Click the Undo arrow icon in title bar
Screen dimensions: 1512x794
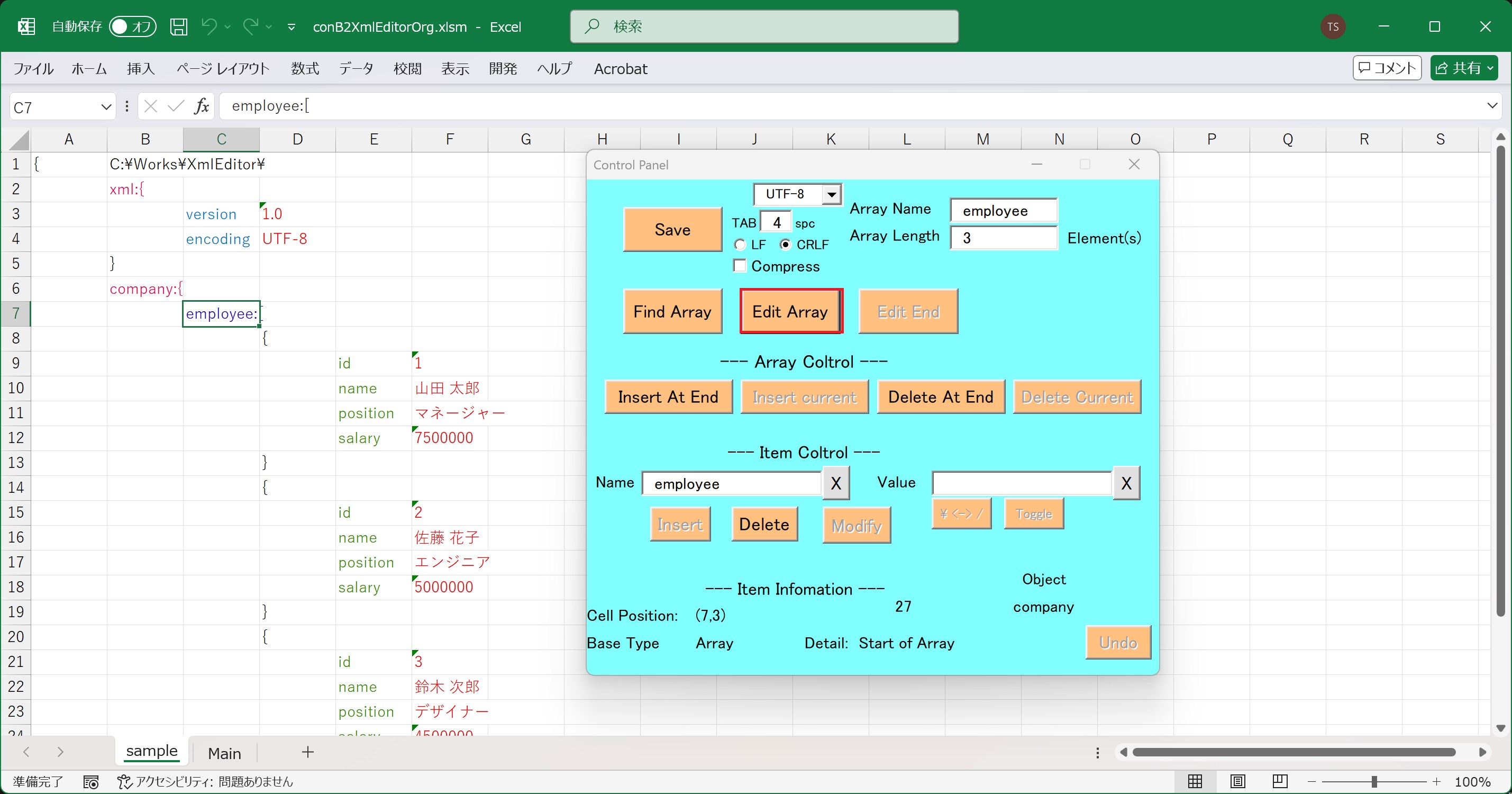click(209, 26)
